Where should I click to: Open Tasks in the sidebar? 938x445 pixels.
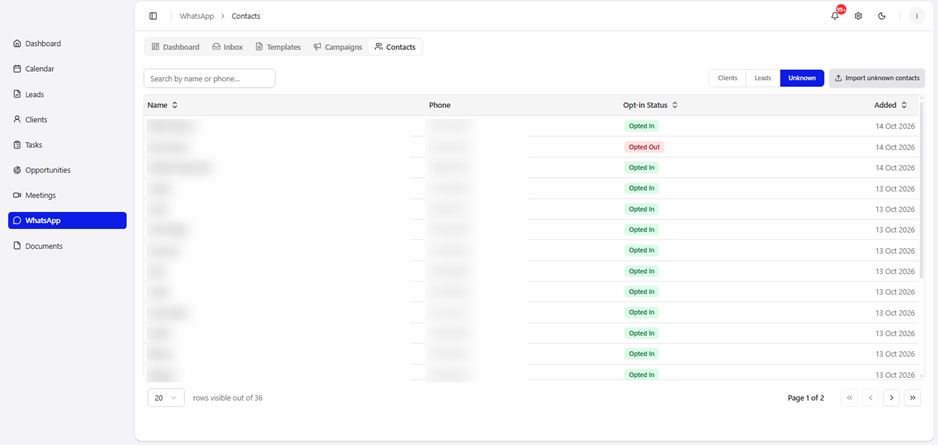tap(67, 145)
